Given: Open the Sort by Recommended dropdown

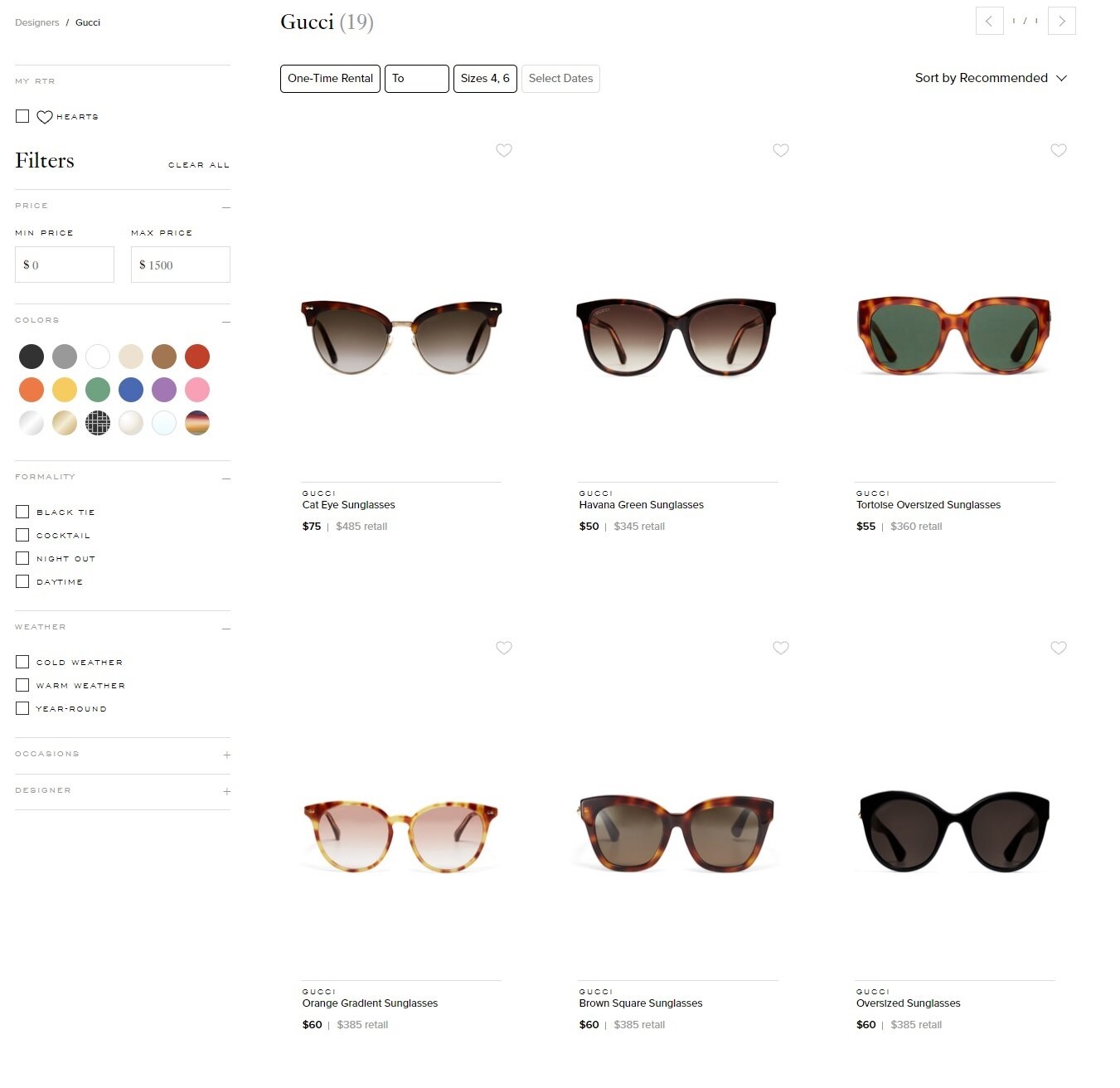Looking at the screenshot, I should [x=991, y=78].
